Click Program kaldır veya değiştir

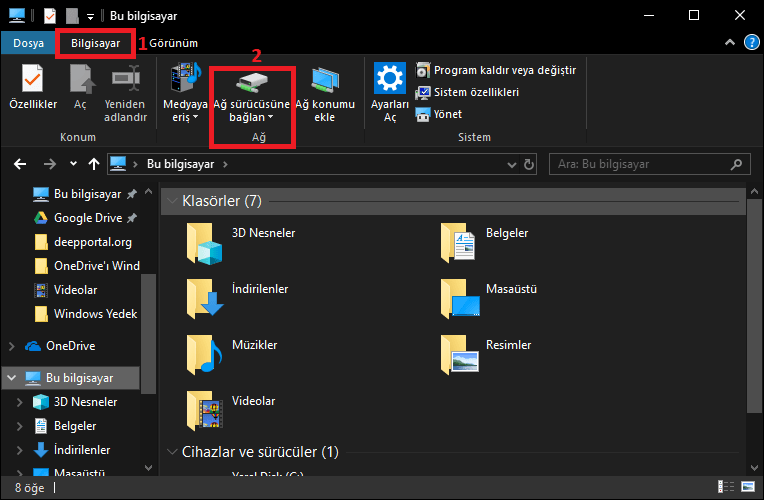click(496, 70)
